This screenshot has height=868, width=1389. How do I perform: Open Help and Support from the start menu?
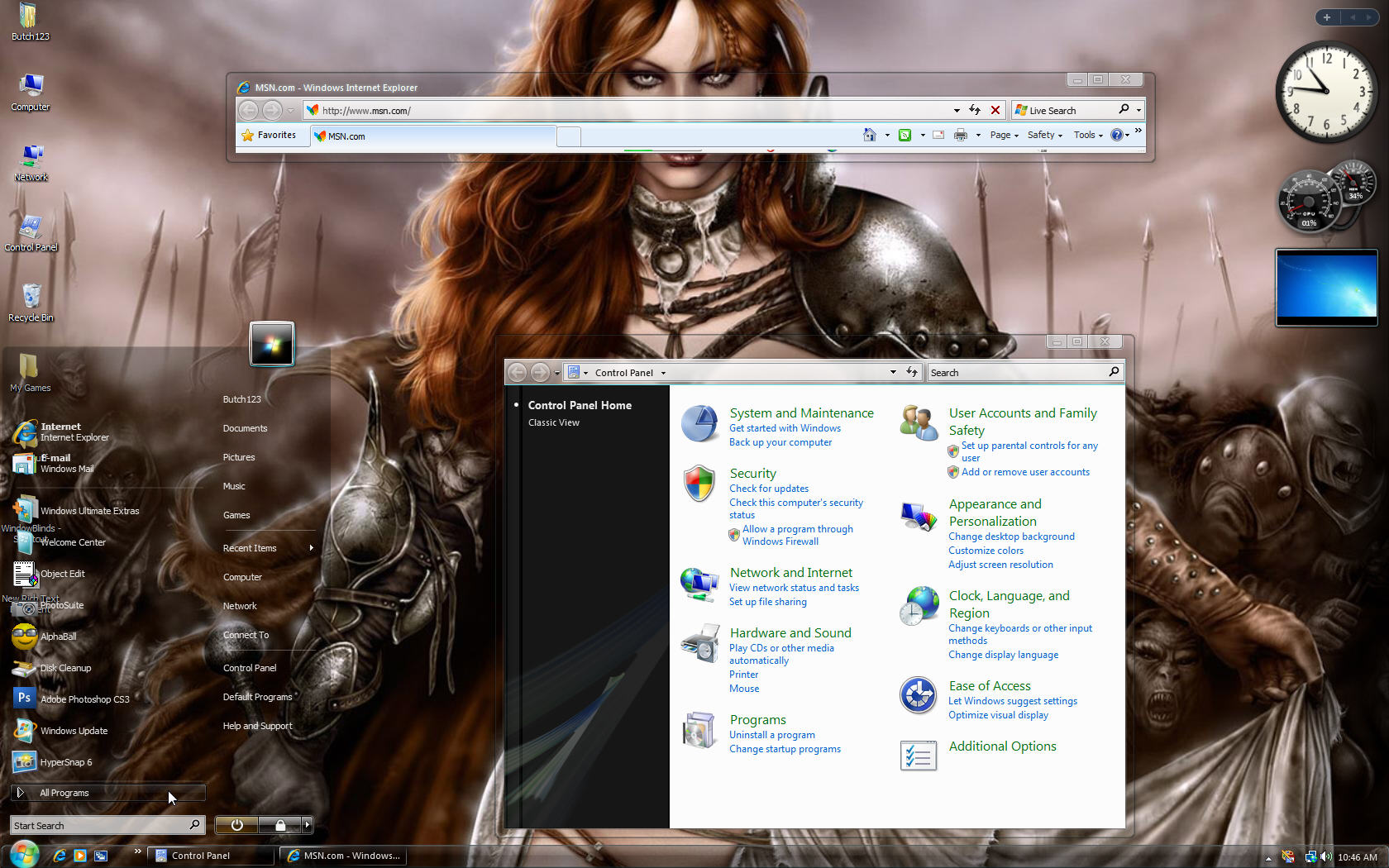tap(257, 726)
